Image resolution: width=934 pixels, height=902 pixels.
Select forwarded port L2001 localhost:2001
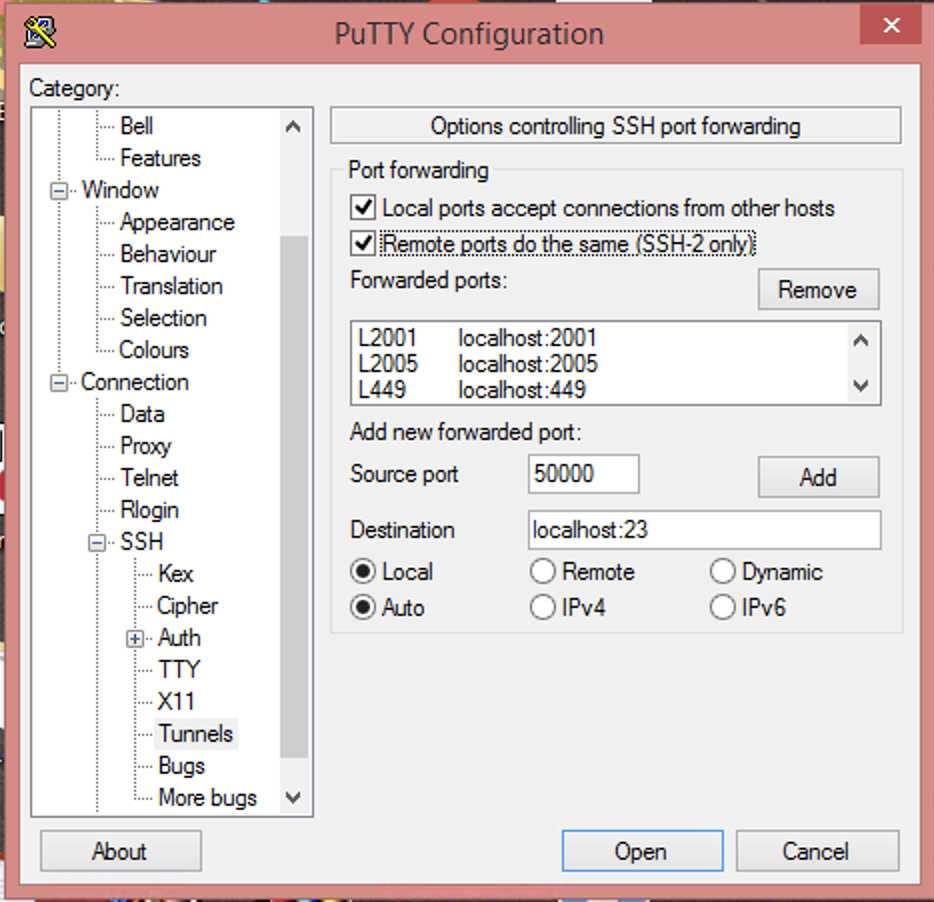[x=599, y=338]
